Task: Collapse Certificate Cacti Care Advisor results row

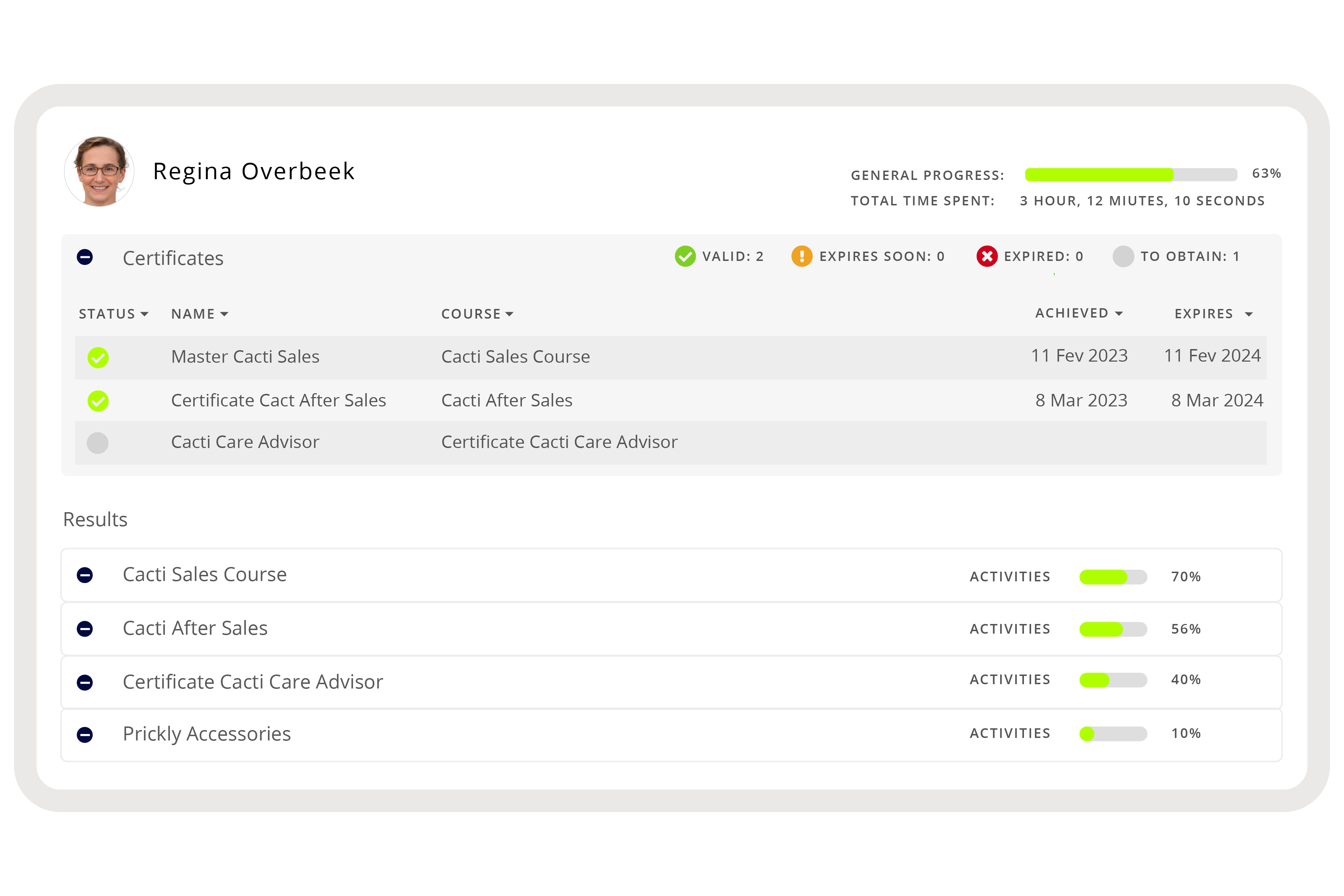Action: click(85, 682)
